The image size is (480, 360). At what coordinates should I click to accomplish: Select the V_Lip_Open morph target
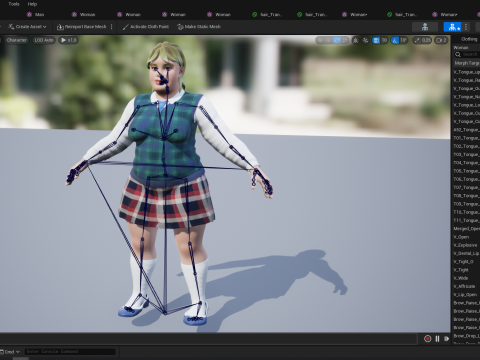pyautogui.click(x=466, y=295)
